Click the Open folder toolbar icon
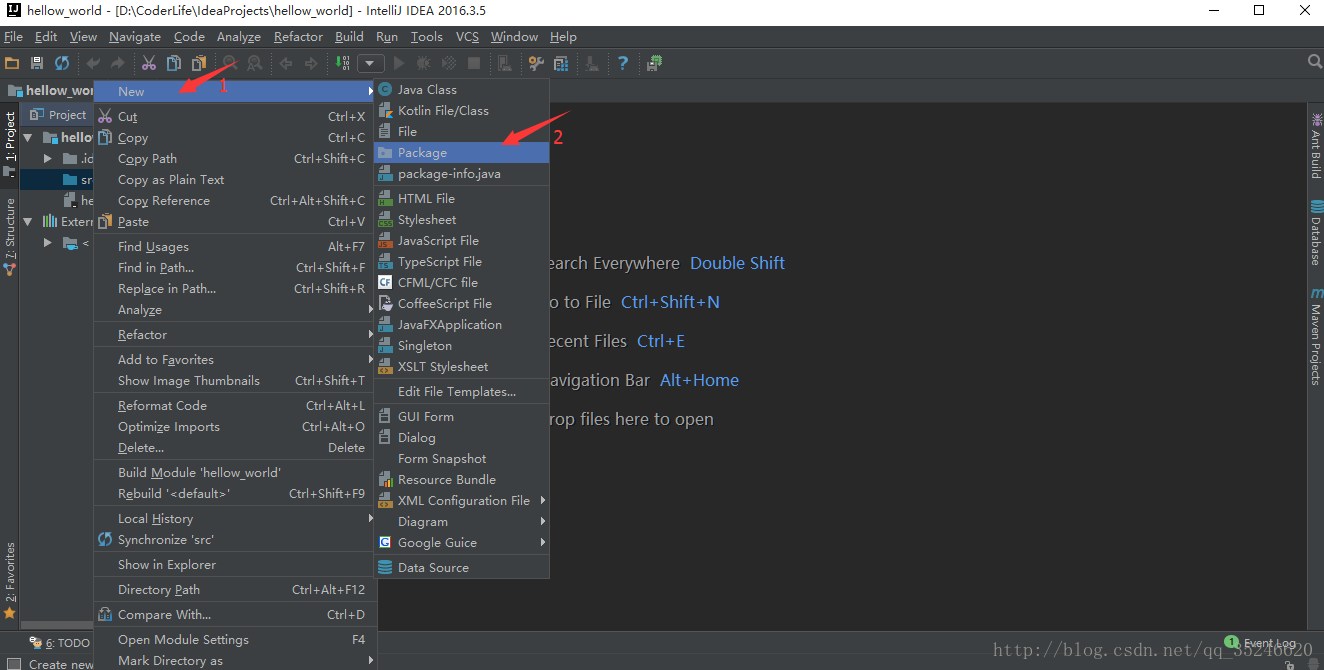 tap(12, 63)
